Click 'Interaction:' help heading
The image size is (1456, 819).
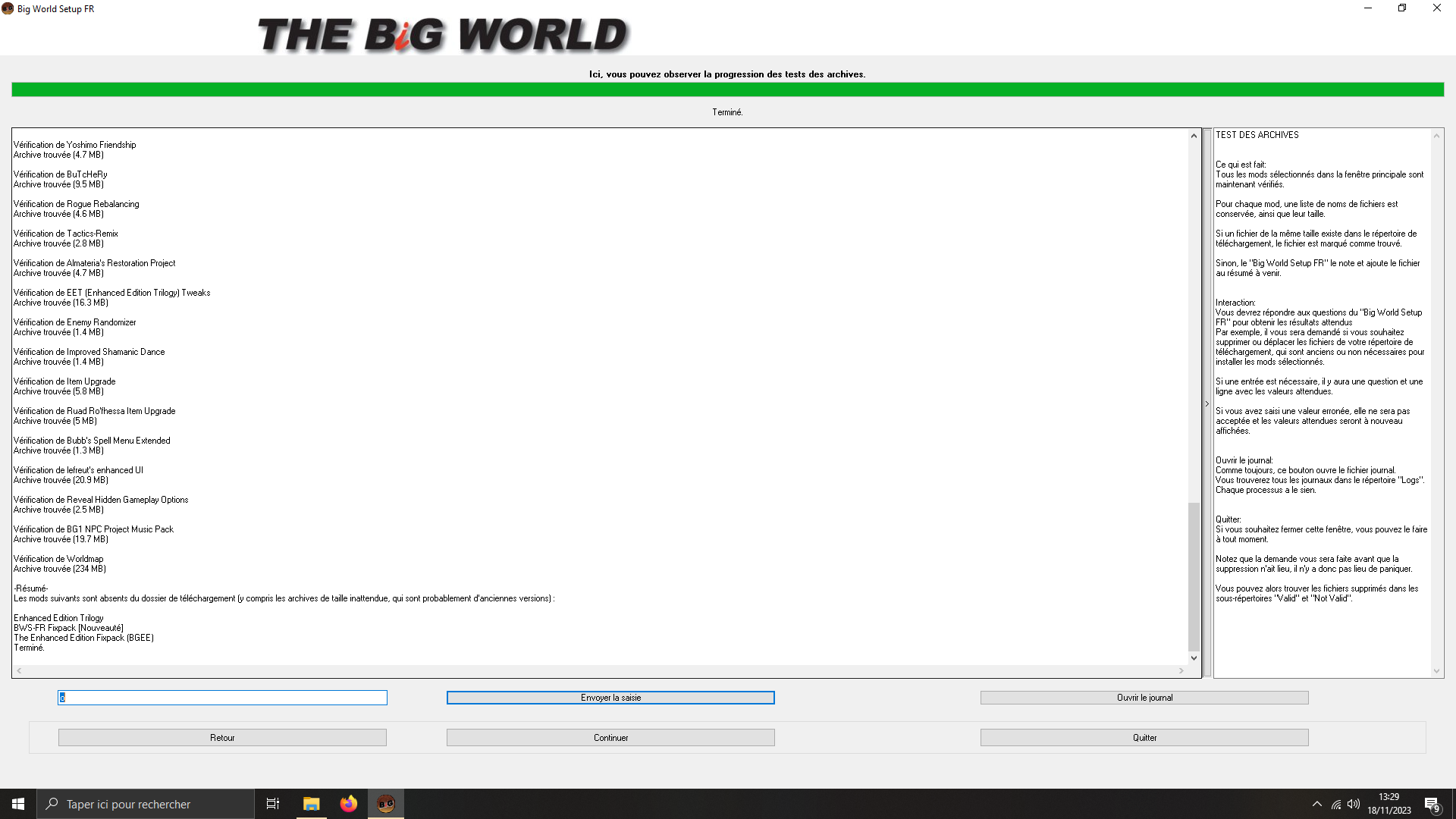(1235, 303)
